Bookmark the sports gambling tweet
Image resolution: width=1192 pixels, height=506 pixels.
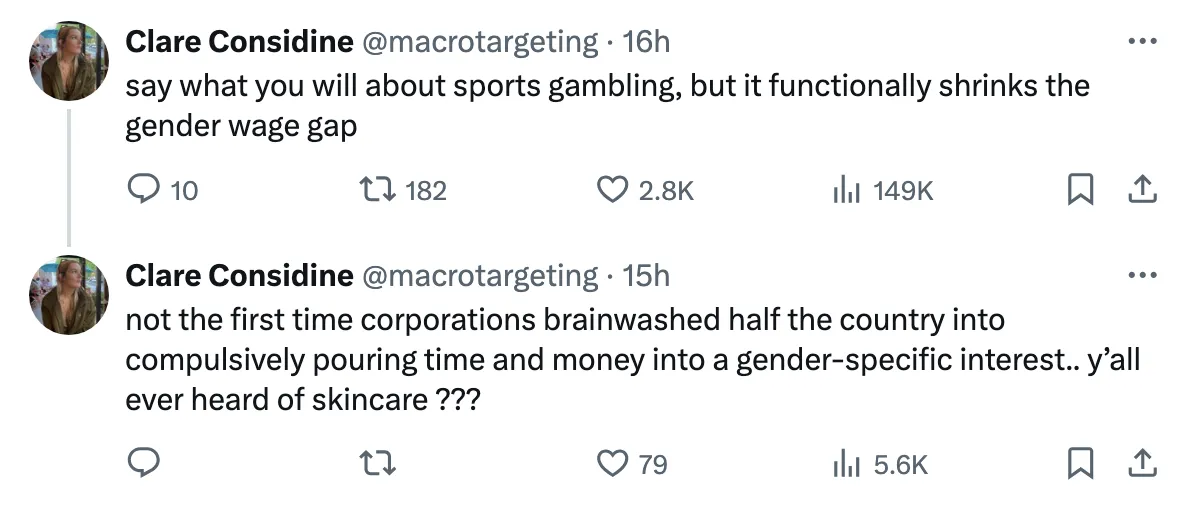pyautogui.click(x=1079, y=190)
